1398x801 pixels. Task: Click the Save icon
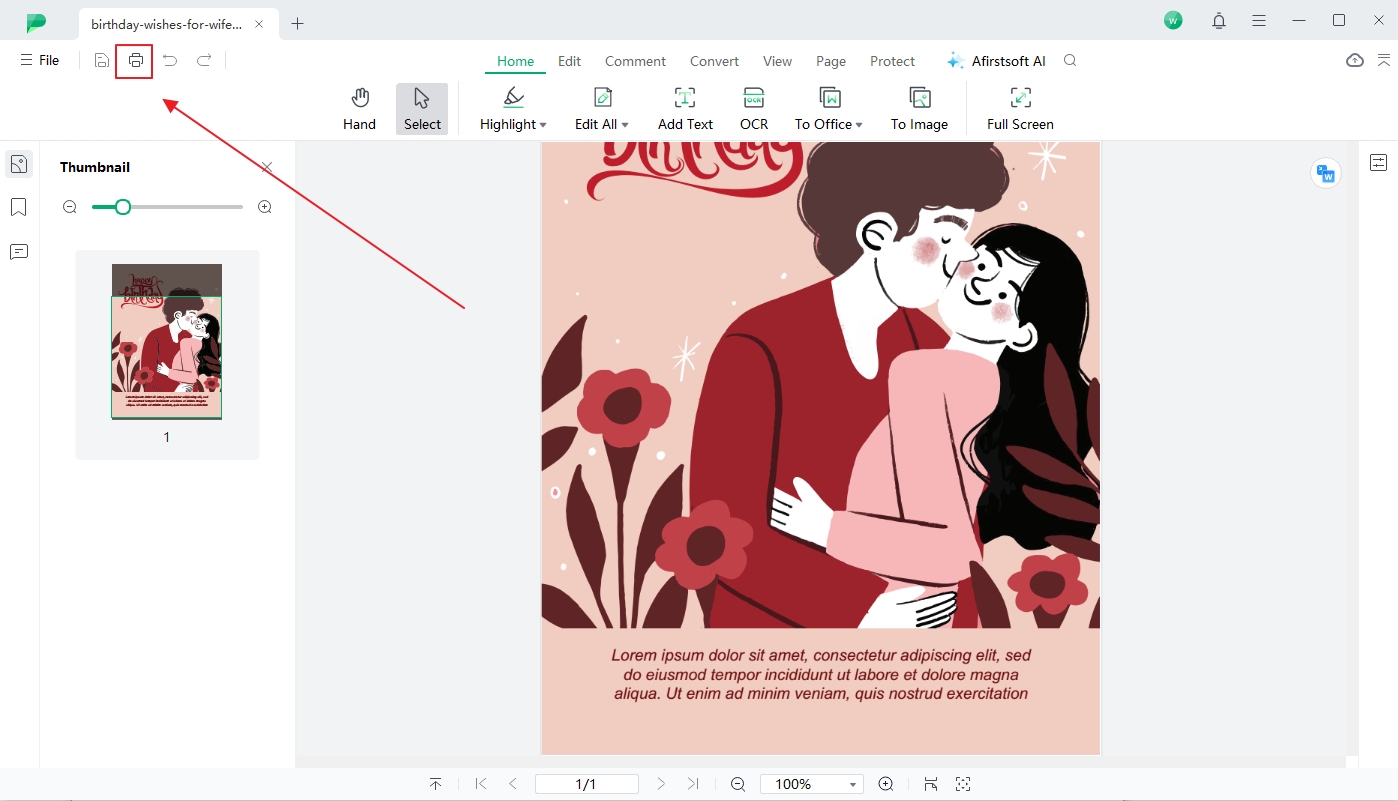pyautogui.click(x=101, y=61)
